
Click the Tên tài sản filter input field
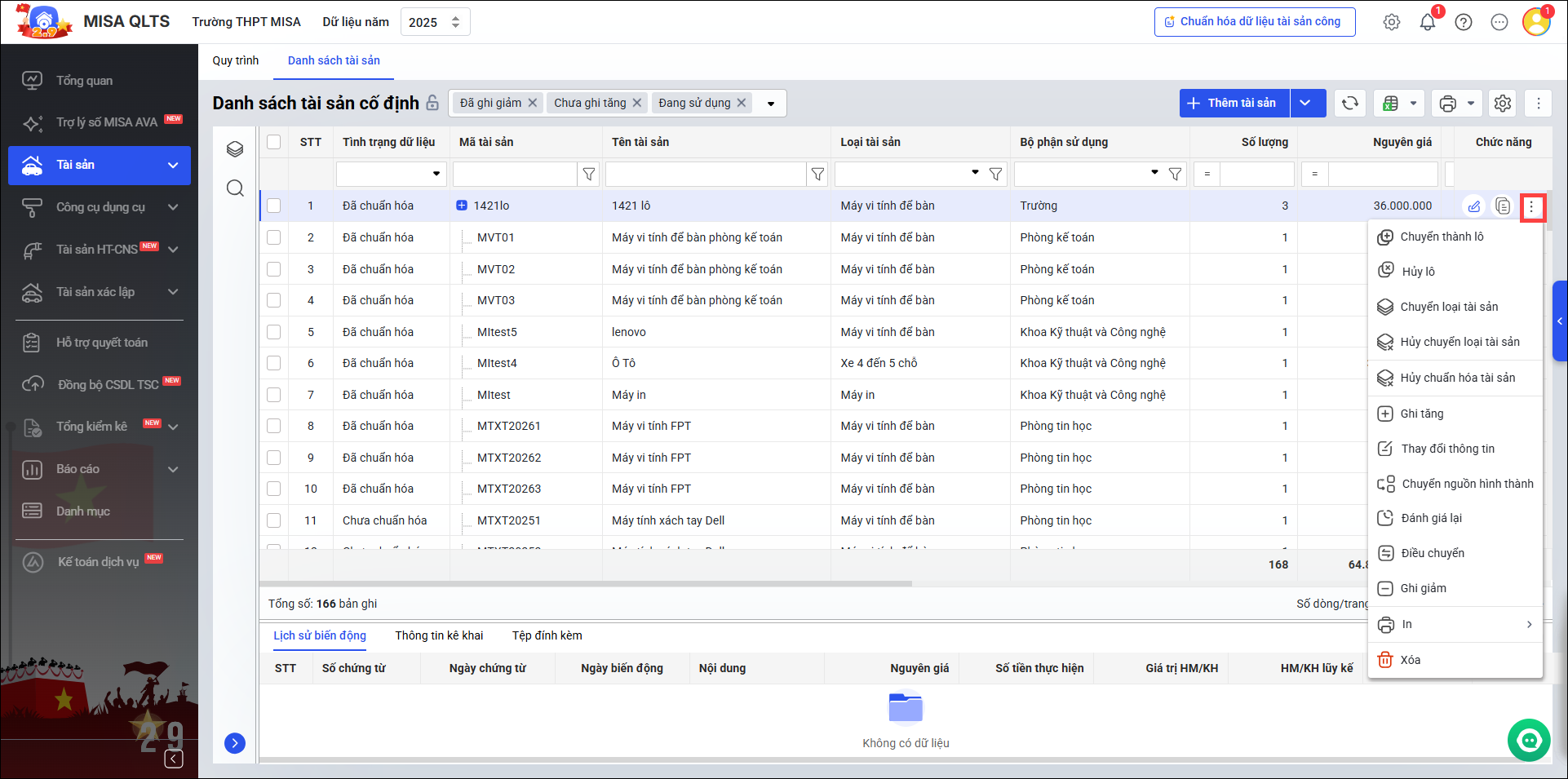(706, 174)
